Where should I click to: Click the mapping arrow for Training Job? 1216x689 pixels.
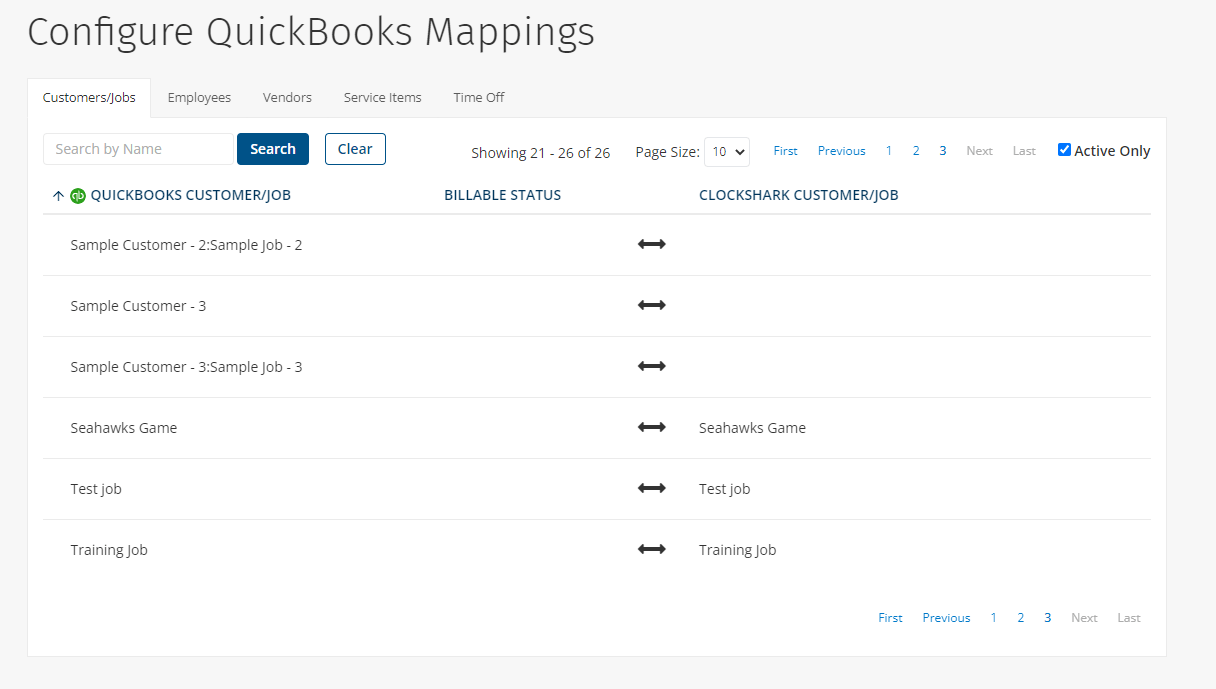652,549
